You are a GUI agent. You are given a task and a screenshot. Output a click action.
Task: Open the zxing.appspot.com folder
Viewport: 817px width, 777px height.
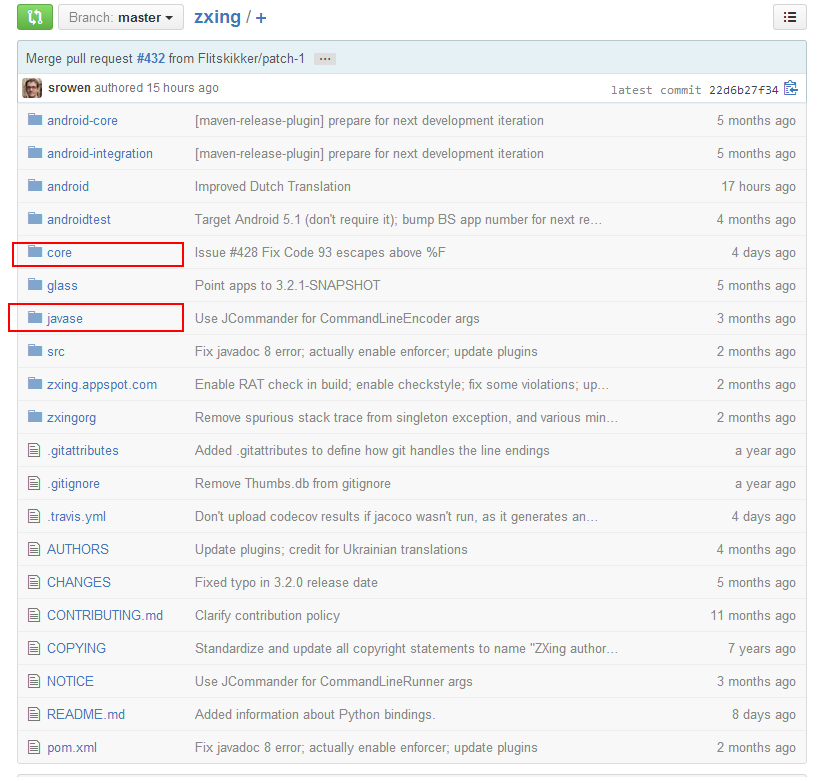102,385
